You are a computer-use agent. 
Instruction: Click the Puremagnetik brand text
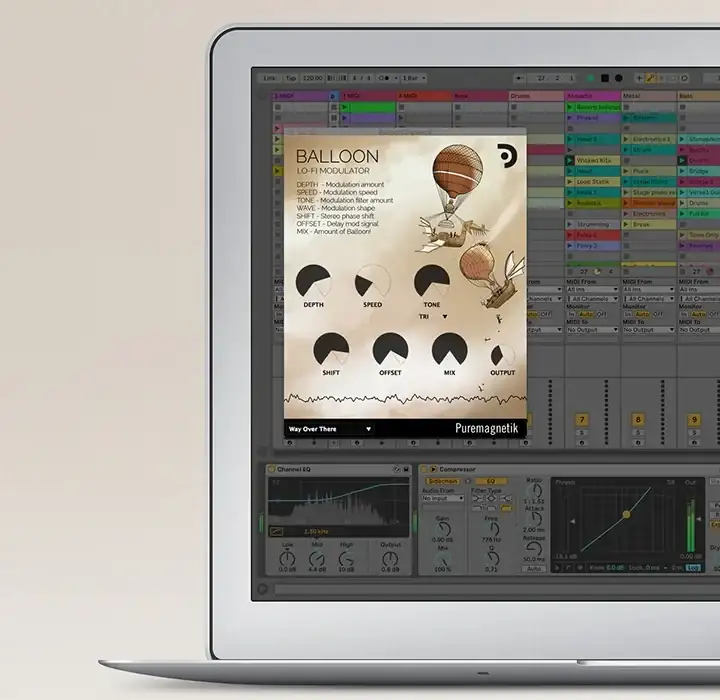pos(486,428)
